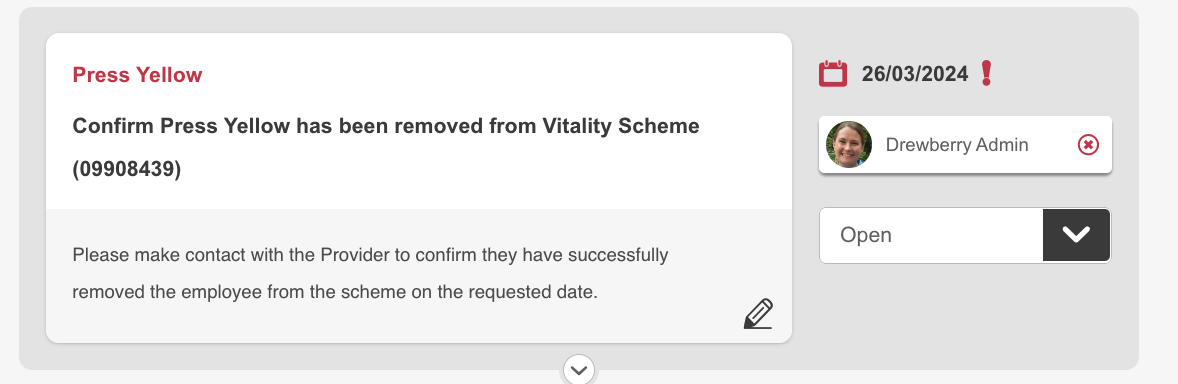Open the calendar icon date picker
The height and width of the screenshot is (384, 1178).
pos(832,74)
